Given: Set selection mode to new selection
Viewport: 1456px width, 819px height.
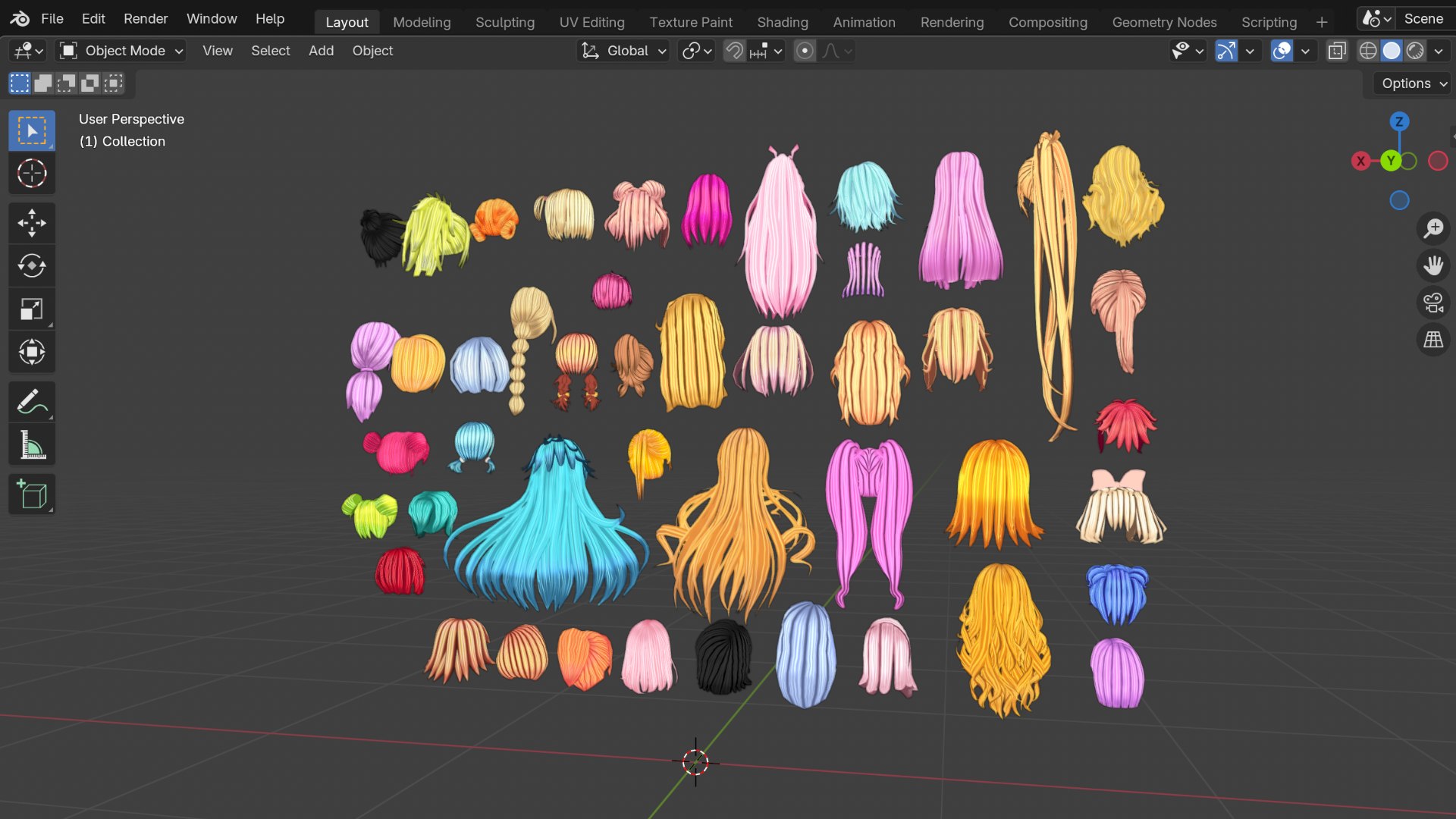Looking at the screenshot, I should [x=20, y=83].
